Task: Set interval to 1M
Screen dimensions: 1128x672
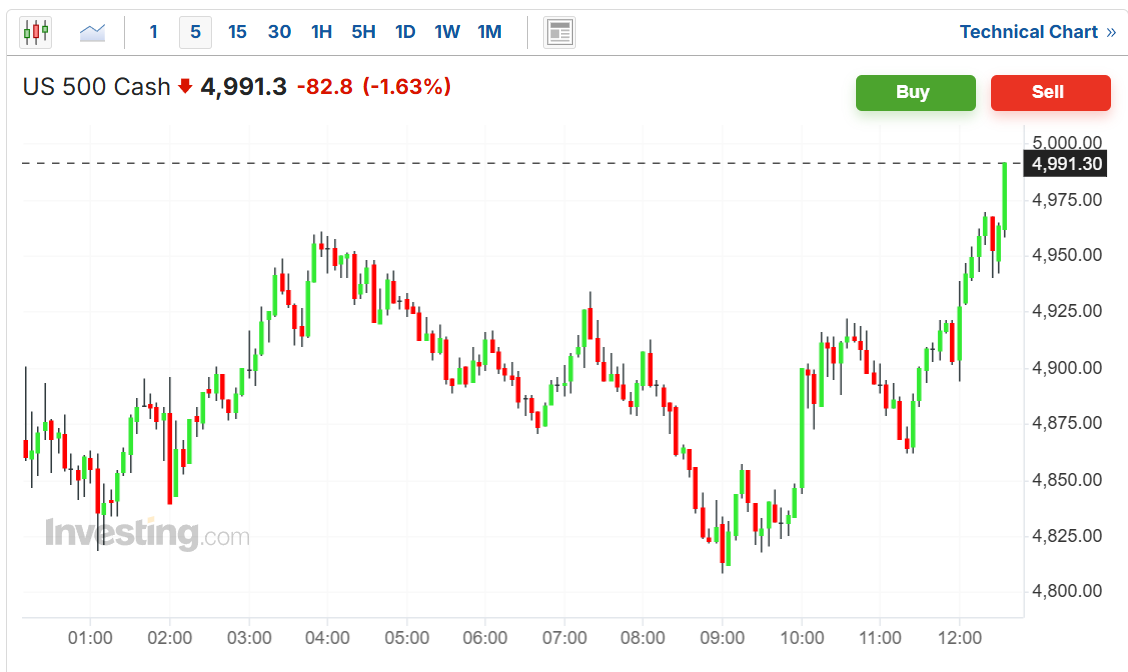Action: coord(489,32)
